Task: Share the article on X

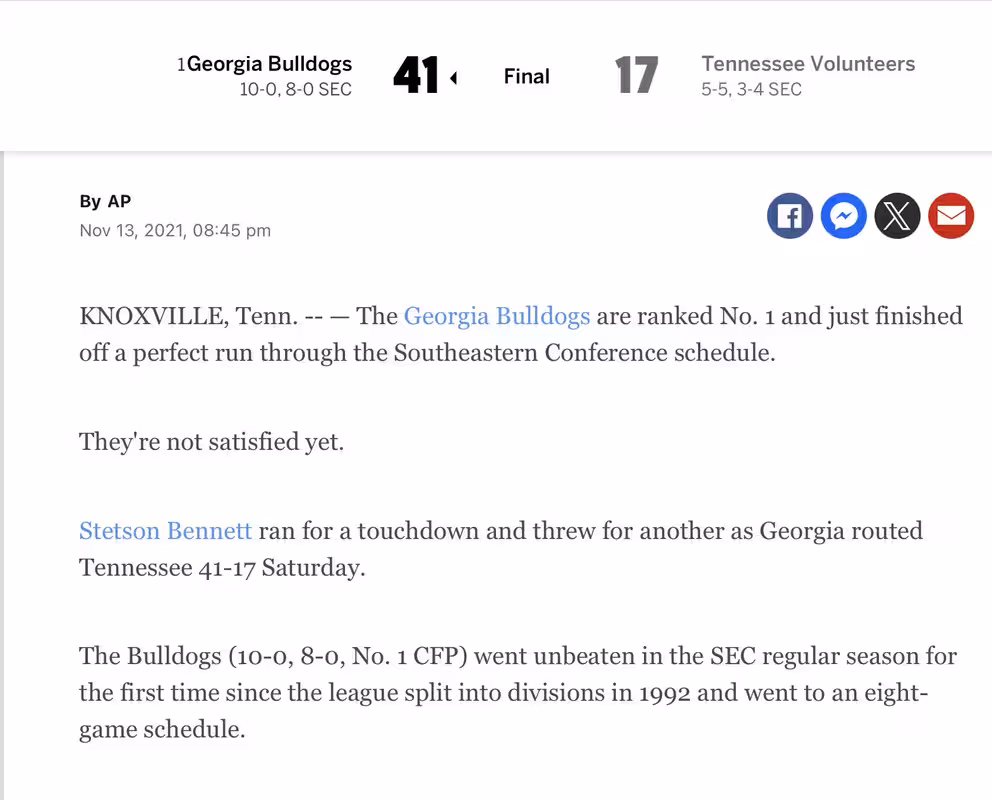Action: pyautogui.click(x=897, y=216)
